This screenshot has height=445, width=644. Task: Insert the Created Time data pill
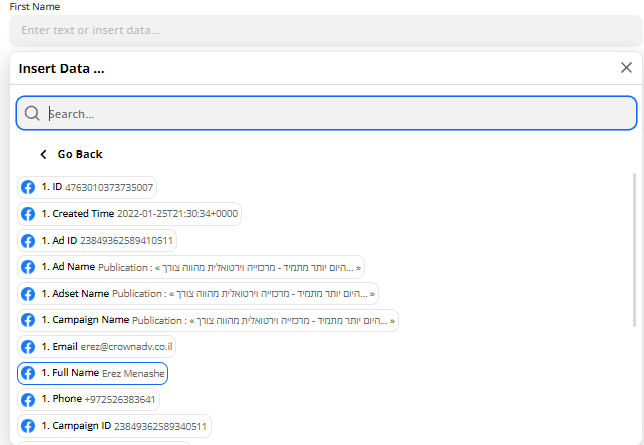pyautogui.click(x=130, y=214)
